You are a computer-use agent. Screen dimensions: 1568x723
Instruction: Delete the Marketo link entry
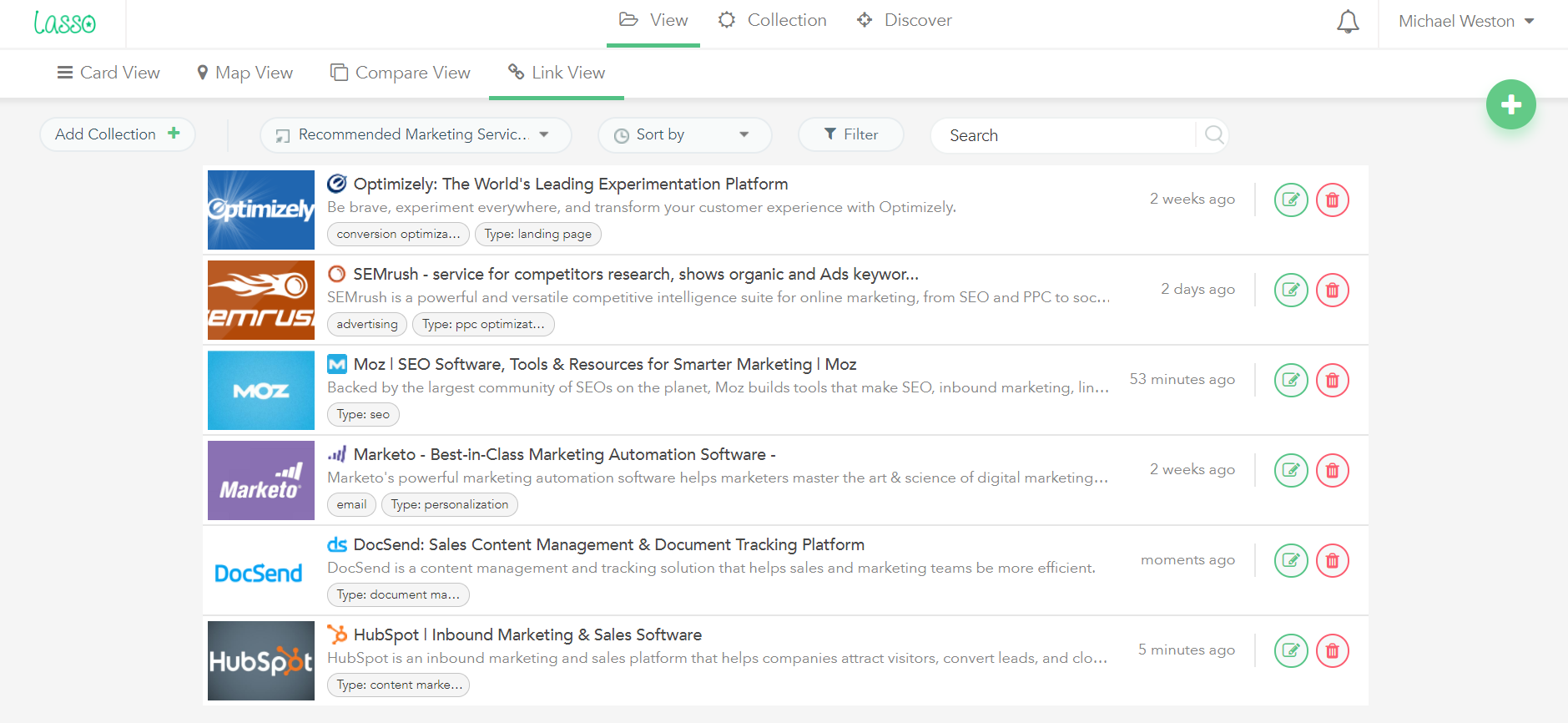(1332, 471)
